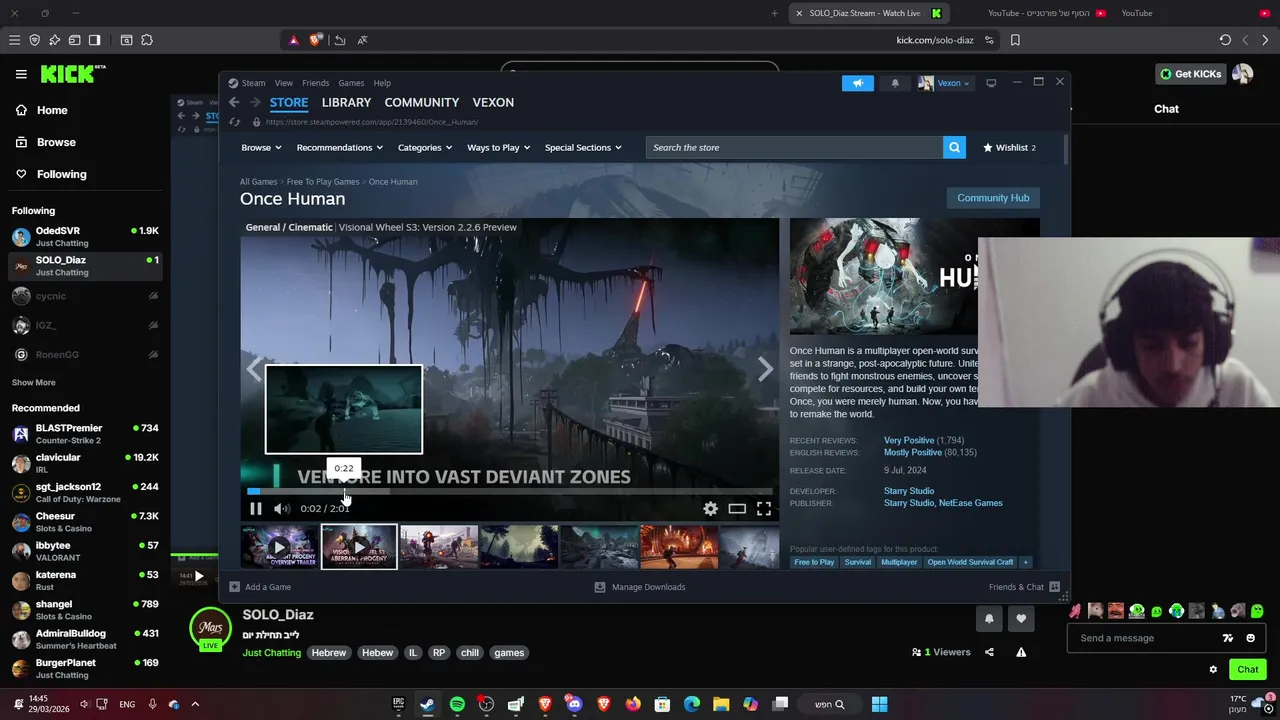Open the Friends menu in Steam

pos(315,83)
